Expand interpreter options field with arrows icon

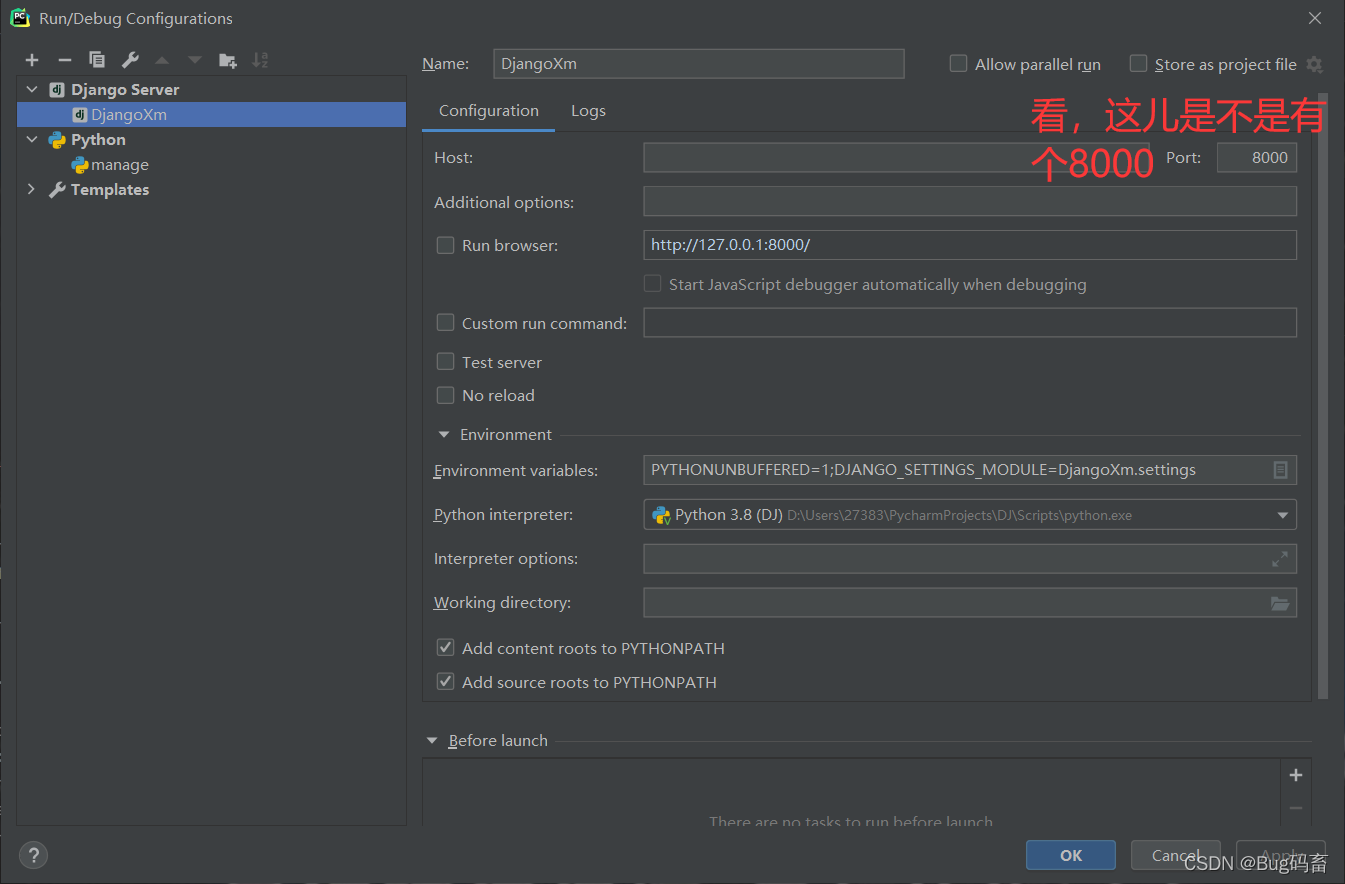click(1280, 559)
